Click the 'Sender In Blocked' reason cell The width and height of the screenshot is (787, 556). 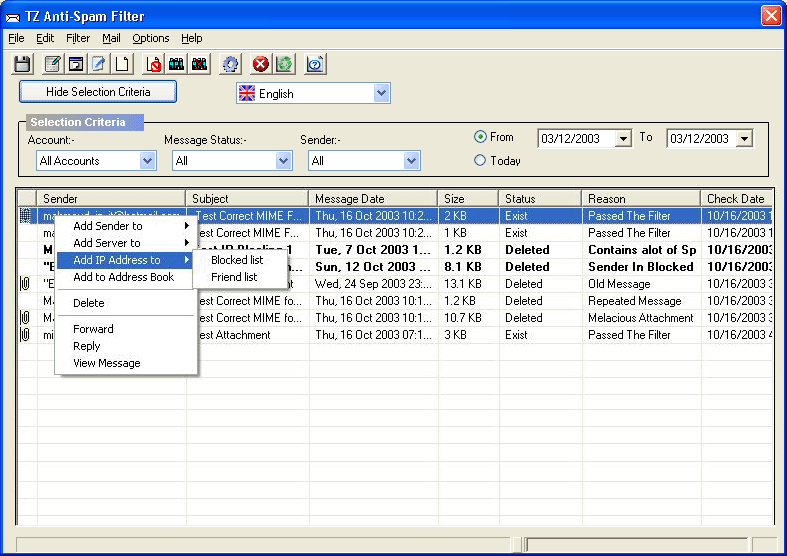click(x=641, y=267)
